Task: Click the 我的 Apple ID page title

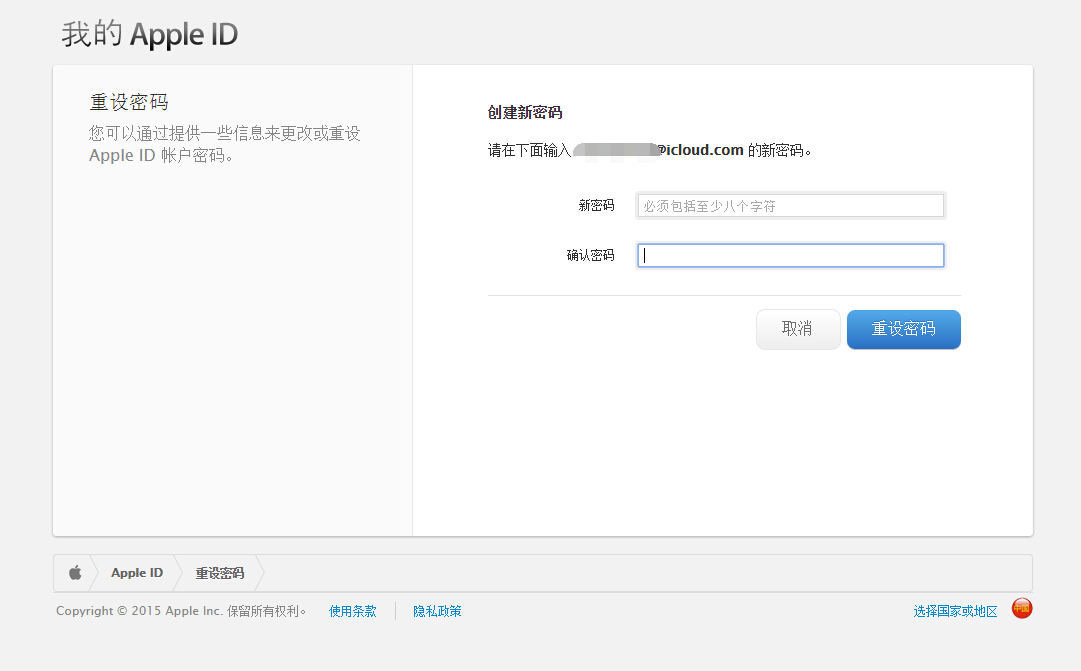Action: [150, 34]
